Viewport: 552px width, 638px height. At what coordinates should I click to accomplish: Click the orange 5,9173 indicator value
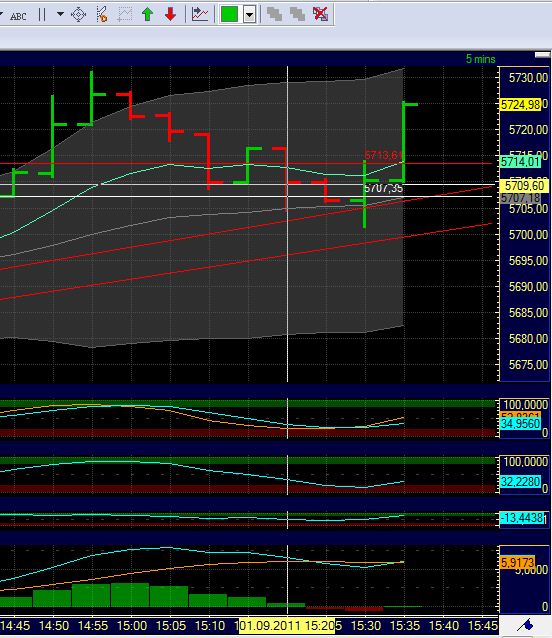click(x=517, y=563)
